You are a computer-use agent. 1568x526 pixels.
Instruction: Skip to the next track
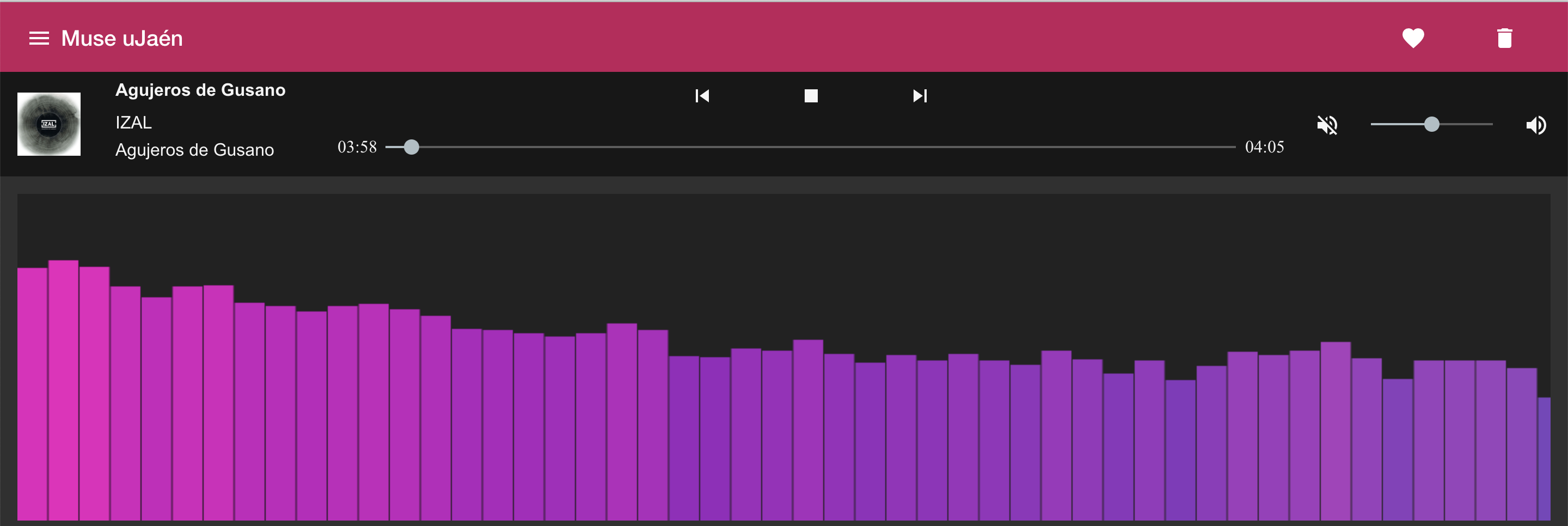(920, 96)
